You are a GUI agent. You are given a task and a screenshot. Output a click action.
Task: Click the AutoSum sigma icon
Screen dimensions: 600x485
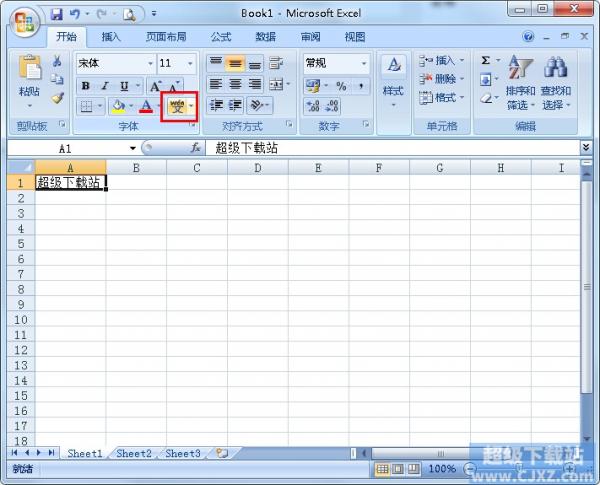pos(486,61)
